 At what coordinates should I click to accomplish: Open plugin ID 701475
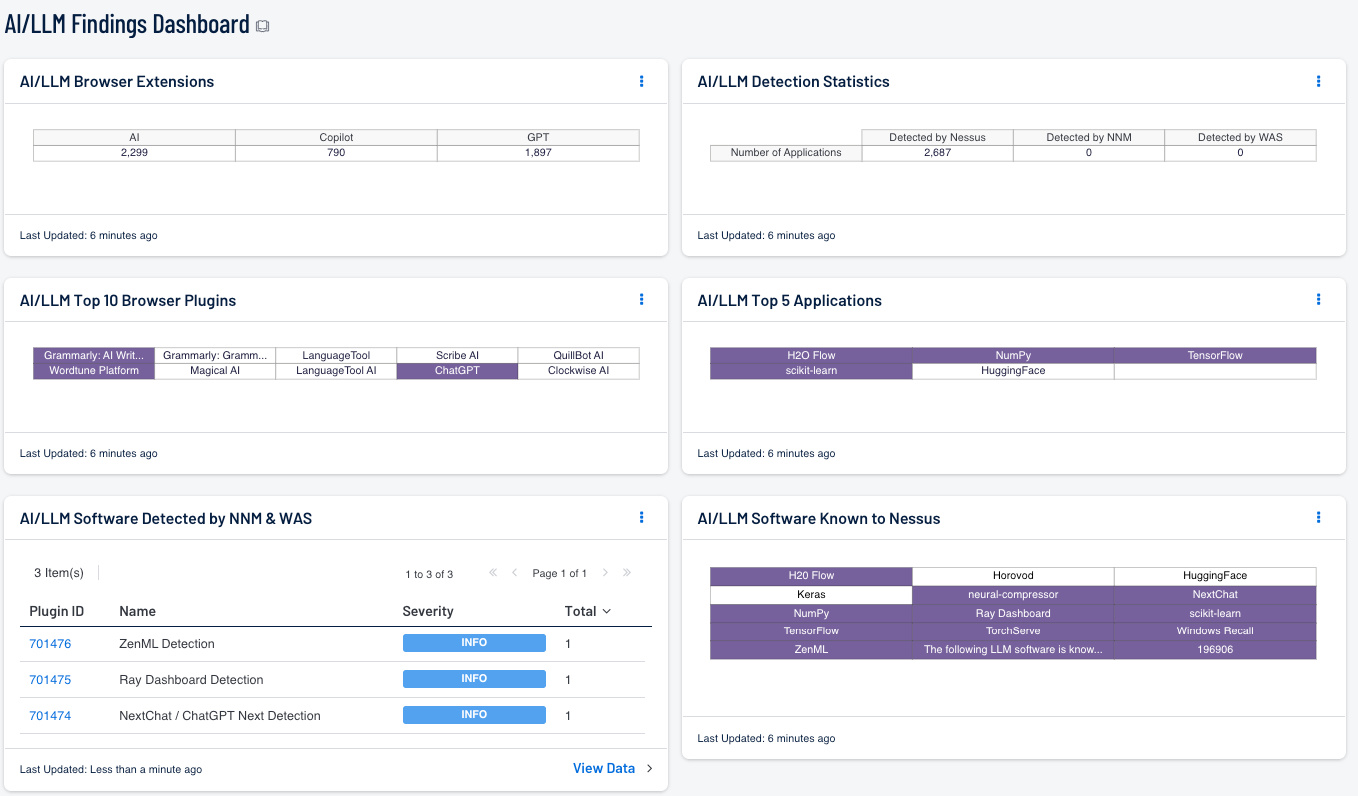pos(50,680)
